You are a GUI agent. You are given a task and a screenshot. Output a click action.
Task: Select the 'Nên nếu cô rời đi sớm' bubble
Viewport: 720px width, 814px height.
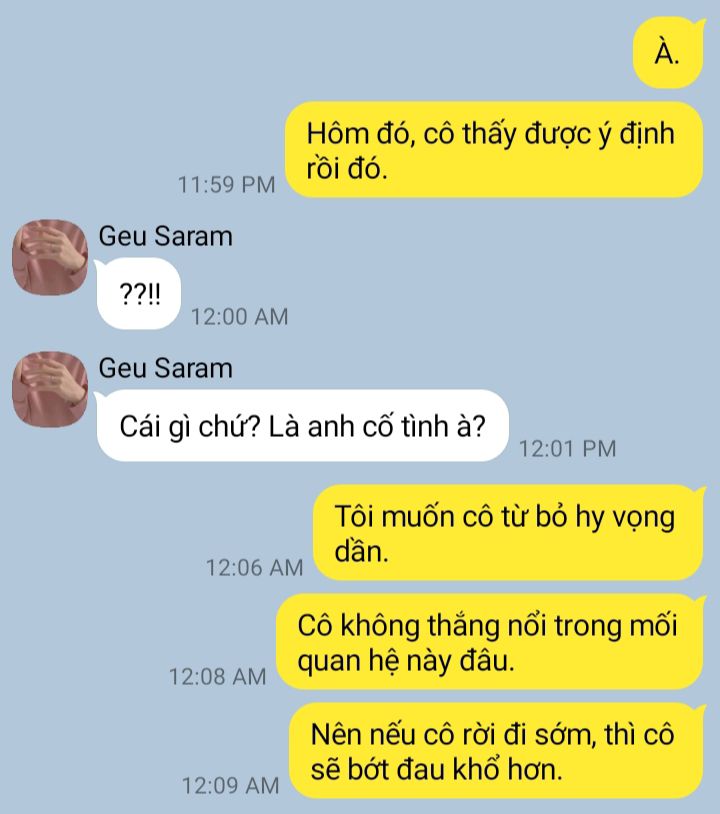coord(497,751)
